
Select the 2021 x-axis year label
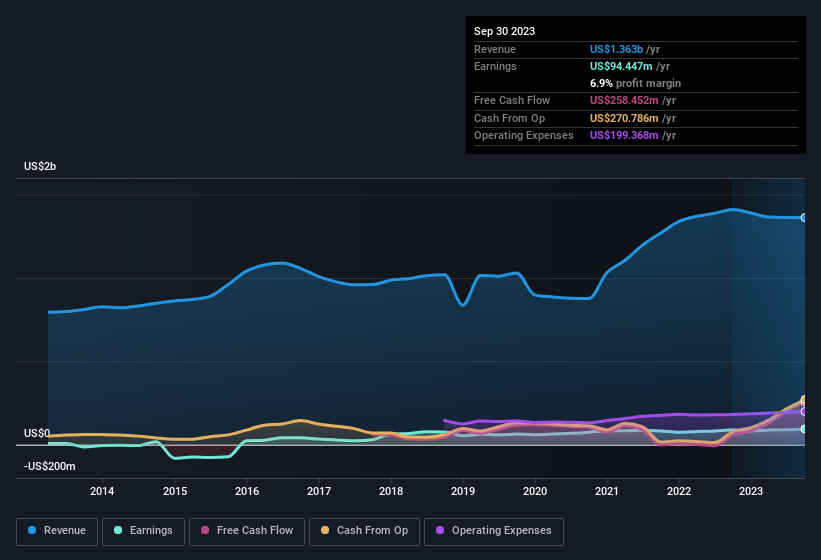[606, 491]
